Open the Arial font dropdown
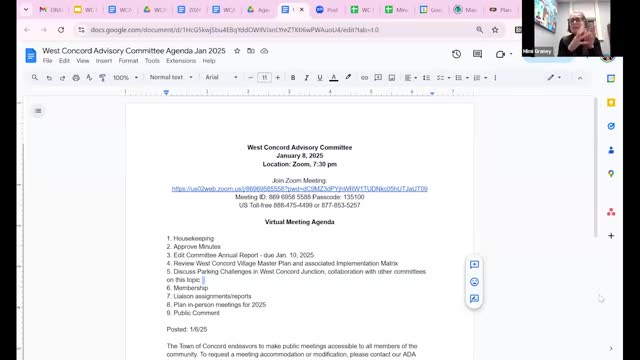Viewport: 640px width, 360px height. (221, 77)
